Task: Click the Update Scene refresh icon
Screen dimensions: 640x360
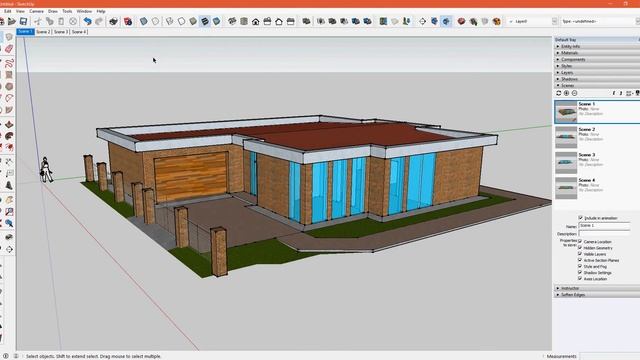Action: (559, 93)
